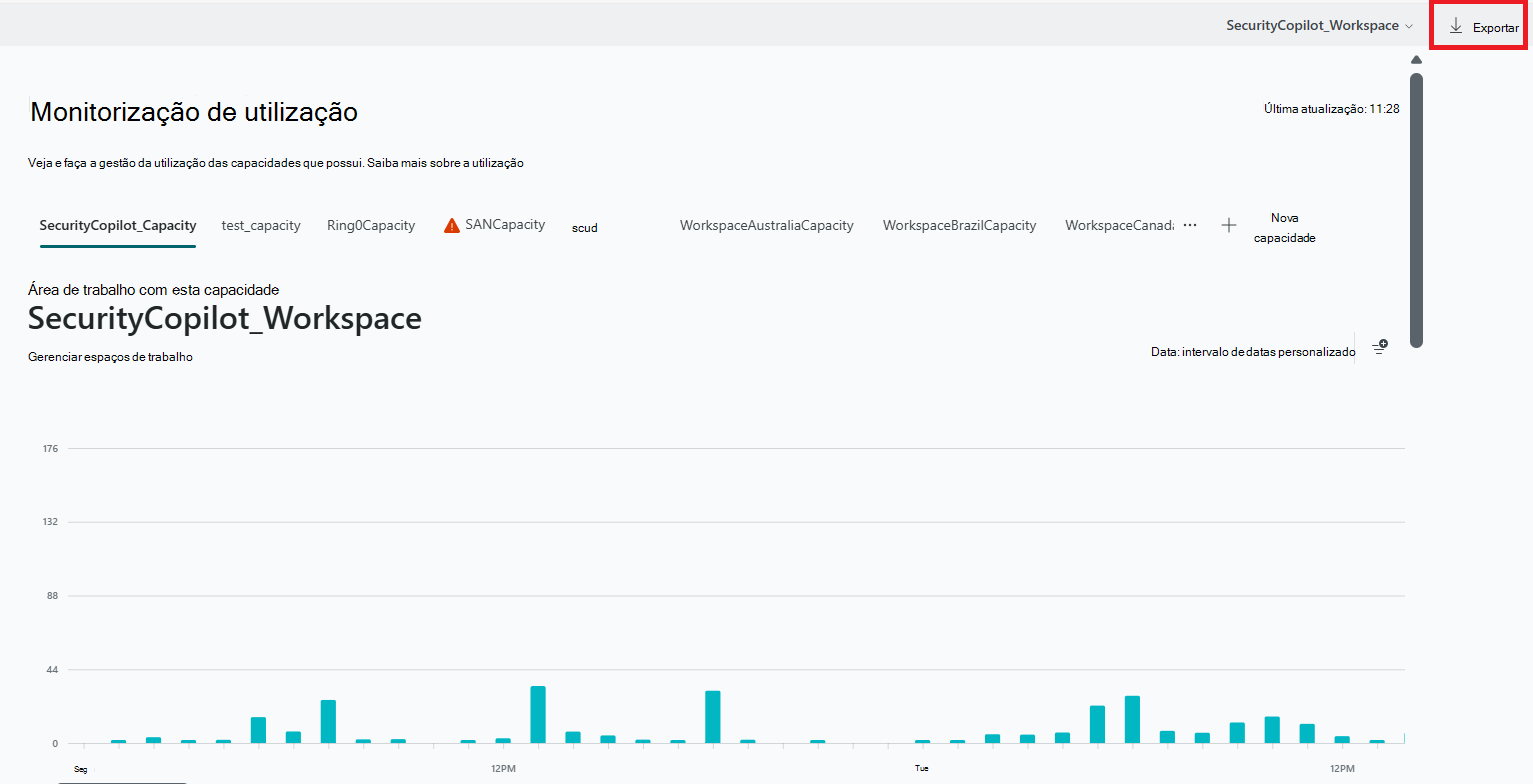Select the WorkspaceAustraliaCapacity tab
This screenshot has width=1533, height=784.
coord(766,225)
